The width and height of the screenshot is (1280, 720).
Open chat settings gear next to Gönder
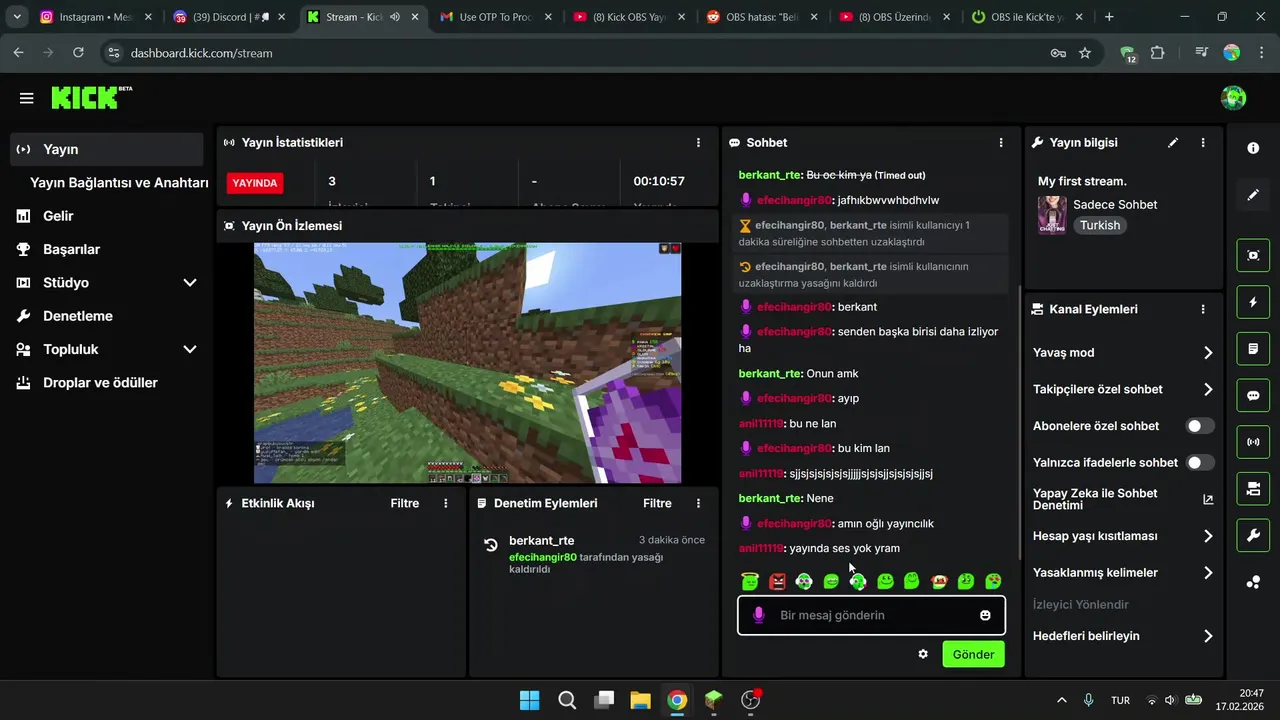point(923,654)
